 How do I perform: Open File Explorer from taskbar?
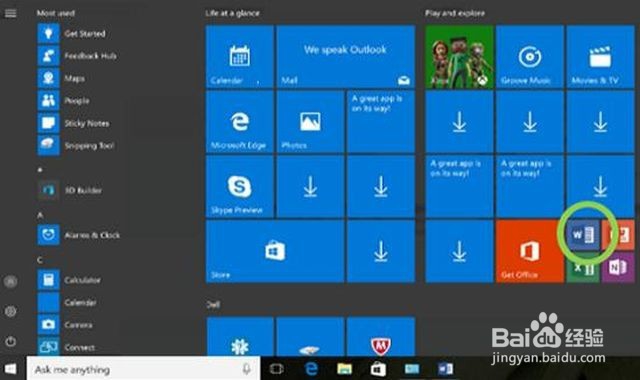tap(344, 369)
